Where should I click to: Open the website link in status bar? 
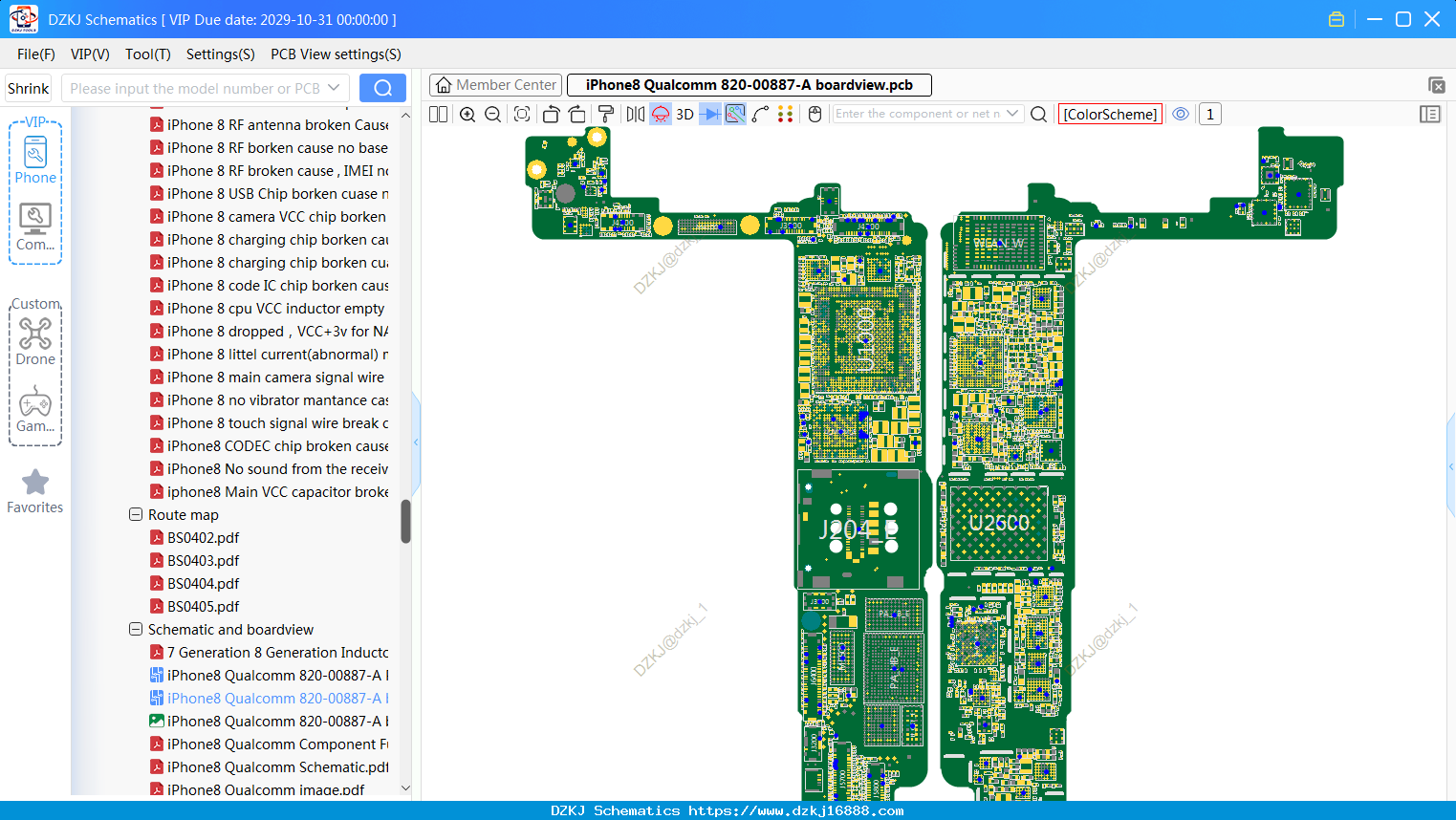(x=795, y=810)
